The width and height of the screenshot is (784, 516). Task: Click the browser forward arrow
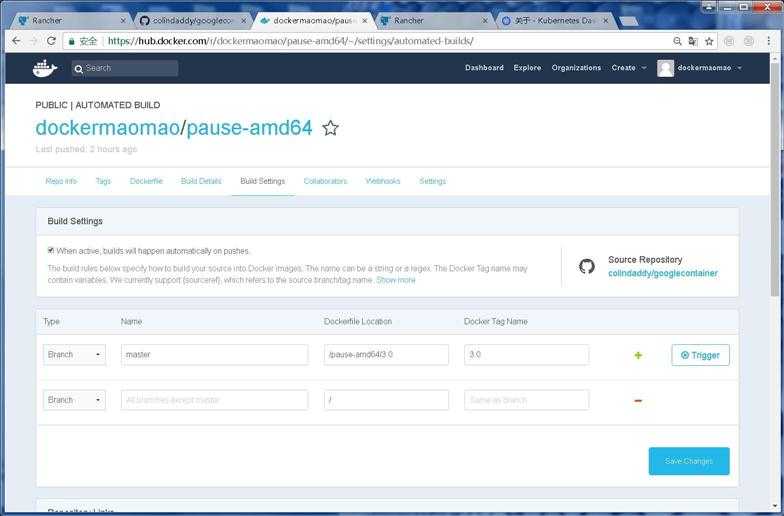[34, 41]
